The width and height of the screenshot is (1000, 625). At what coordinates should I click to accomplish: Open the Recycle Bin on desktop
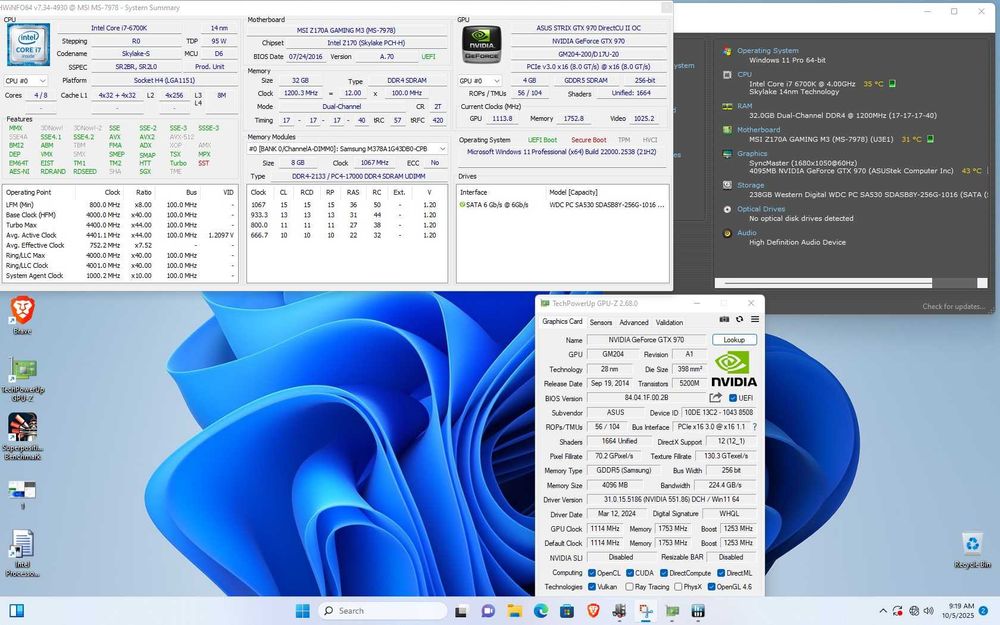point(971,546)
